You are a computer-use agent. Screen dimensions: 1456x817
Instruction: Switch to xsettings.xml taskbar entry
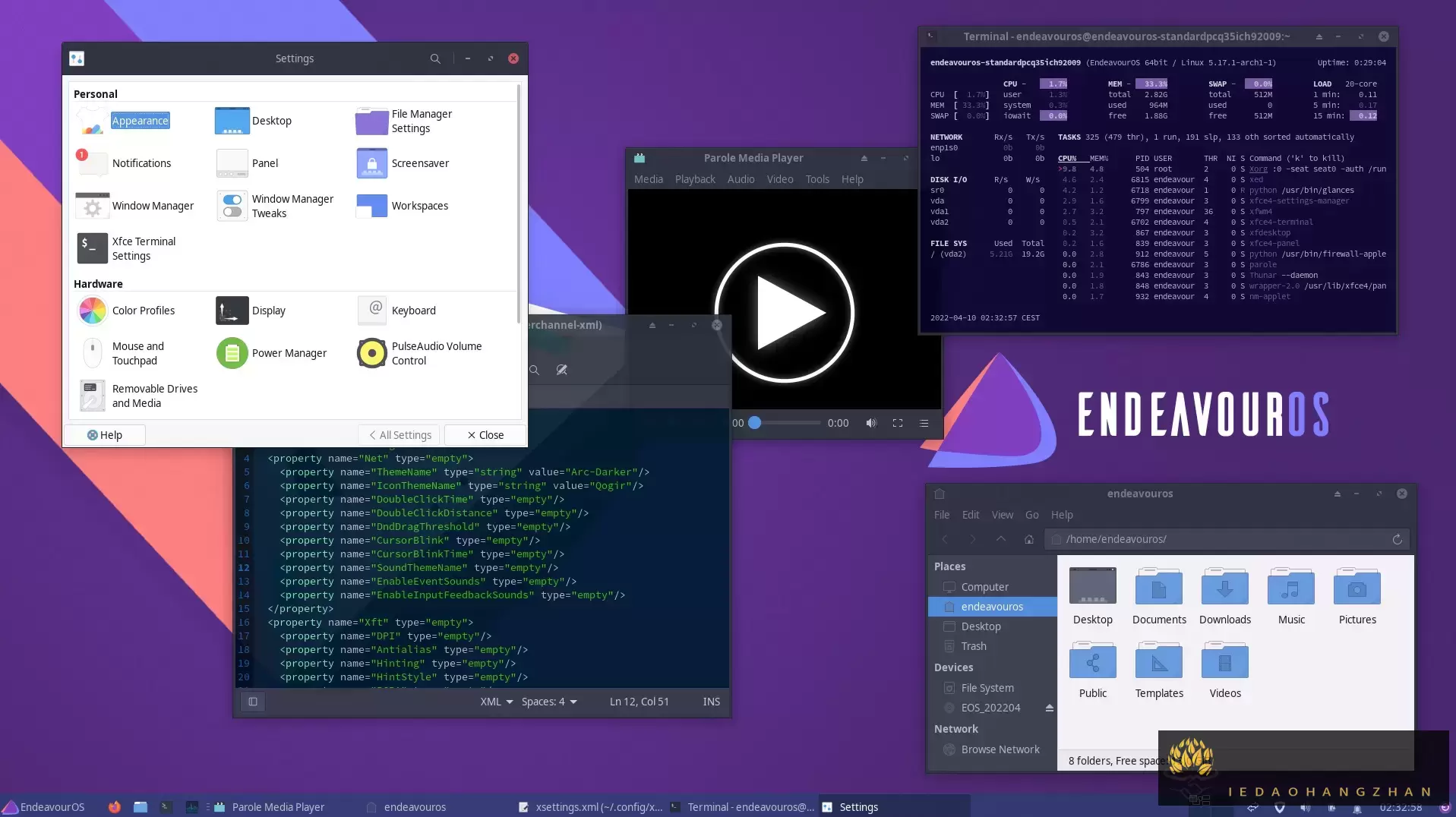pyautogui.click(x=590, y=807)
